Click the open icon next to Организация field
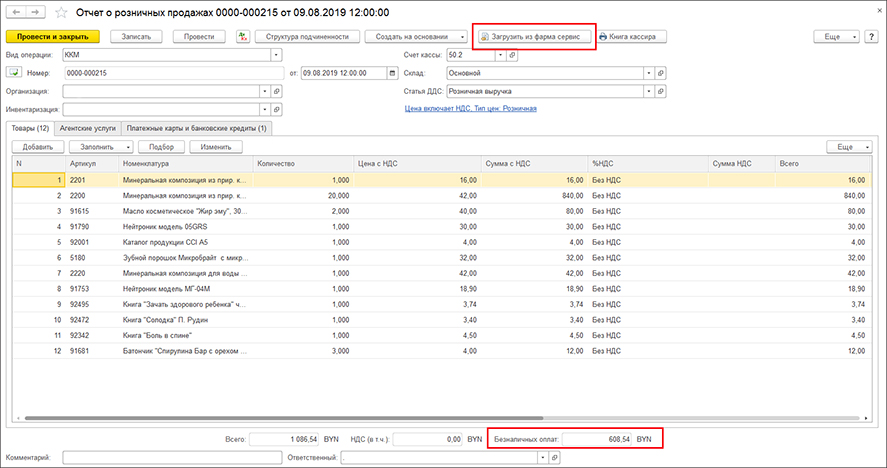 coord(276,91)
